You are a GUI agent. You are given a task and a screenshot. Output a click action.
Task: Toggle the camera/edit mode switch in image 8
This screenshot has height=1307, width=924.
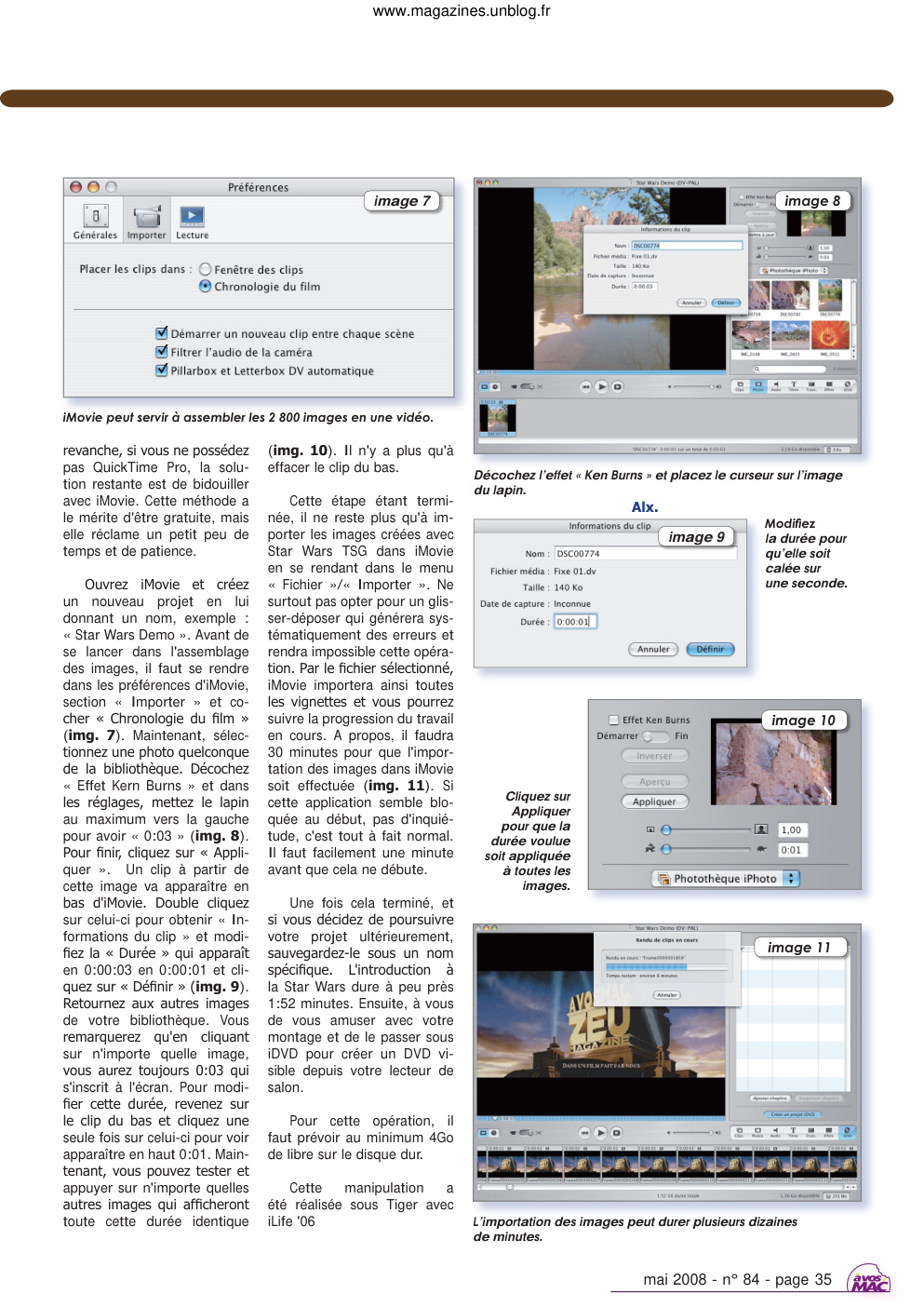pyautogui.click(x=527, y=386)
